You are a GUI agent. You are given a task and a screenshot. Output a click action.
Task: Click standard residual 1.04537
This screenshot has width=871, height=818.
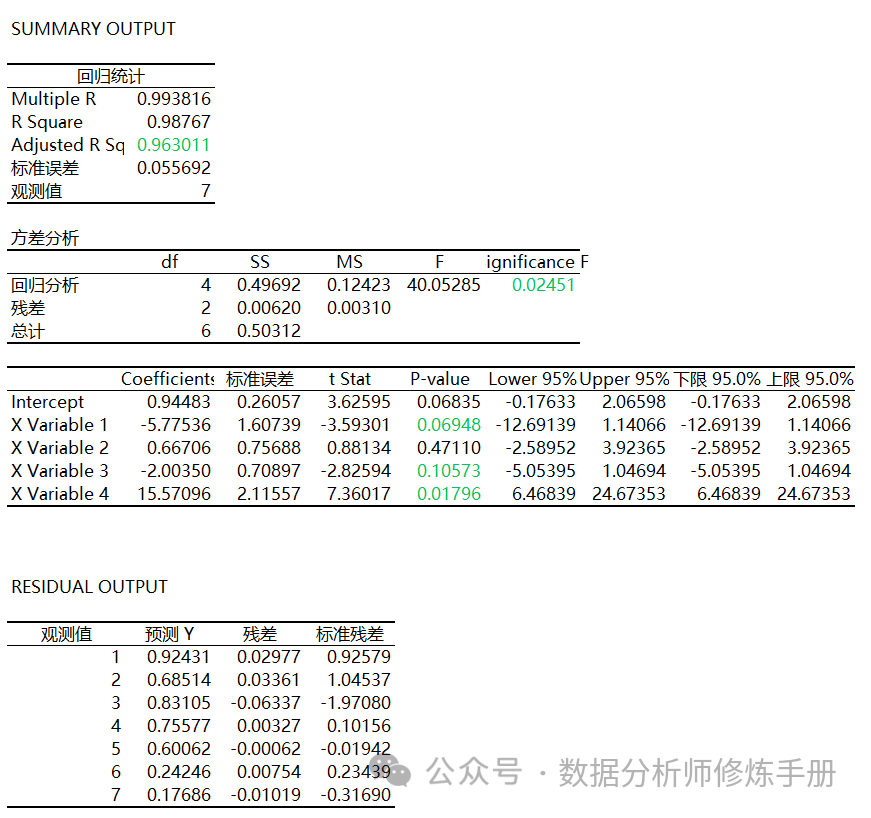pos(359,680)
